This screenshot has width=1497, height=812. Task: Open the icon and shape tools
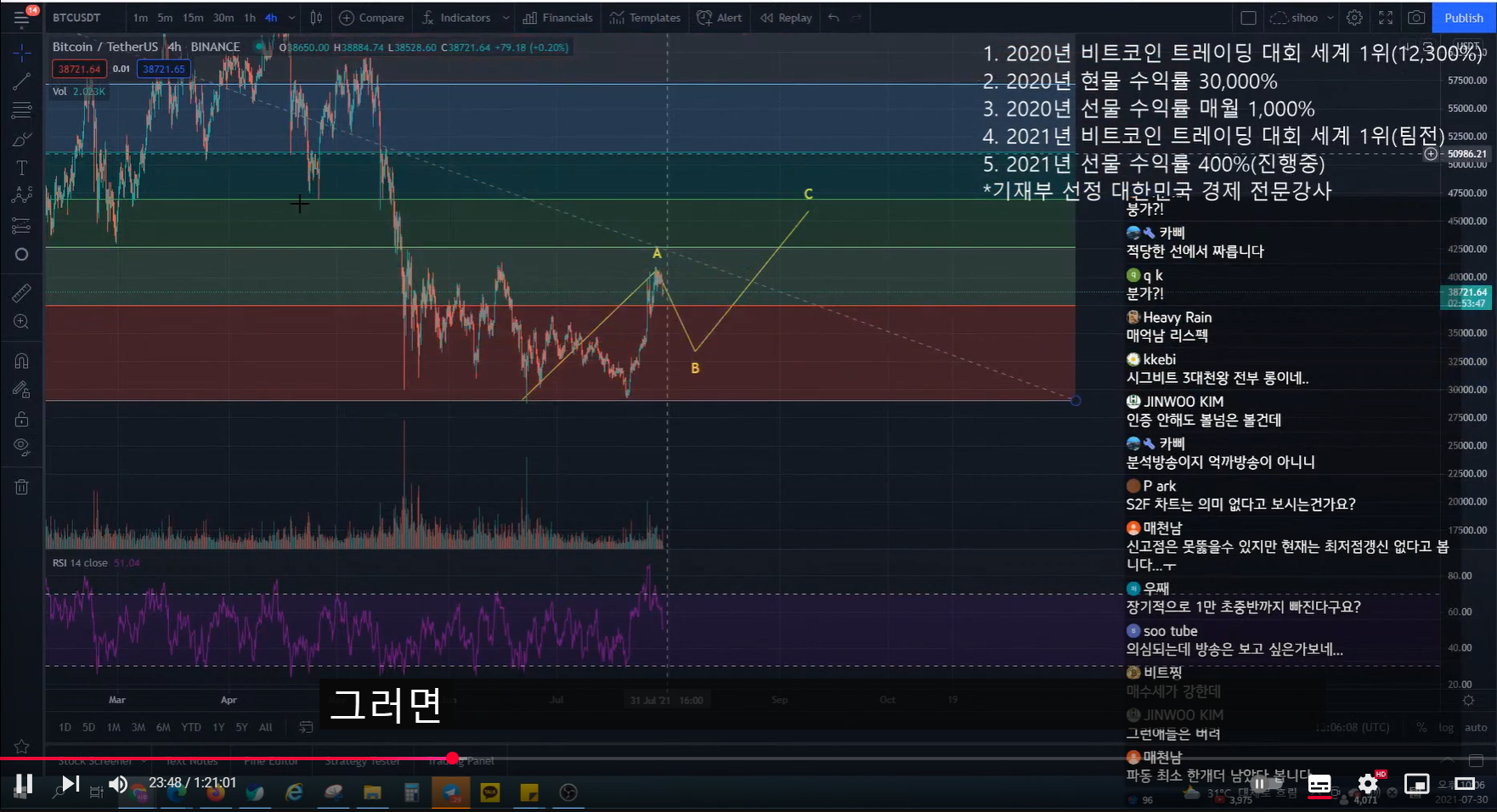(22, 254)
